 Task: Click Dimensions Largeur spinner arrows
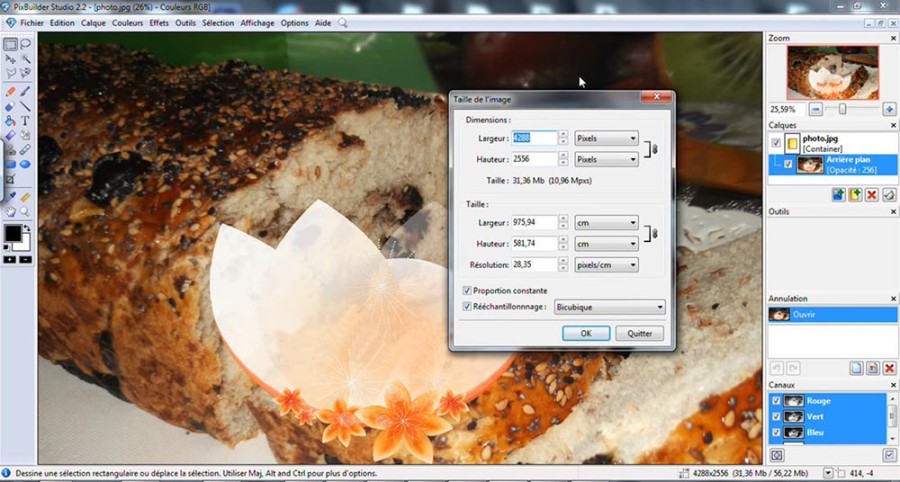(x=564, y=138)
